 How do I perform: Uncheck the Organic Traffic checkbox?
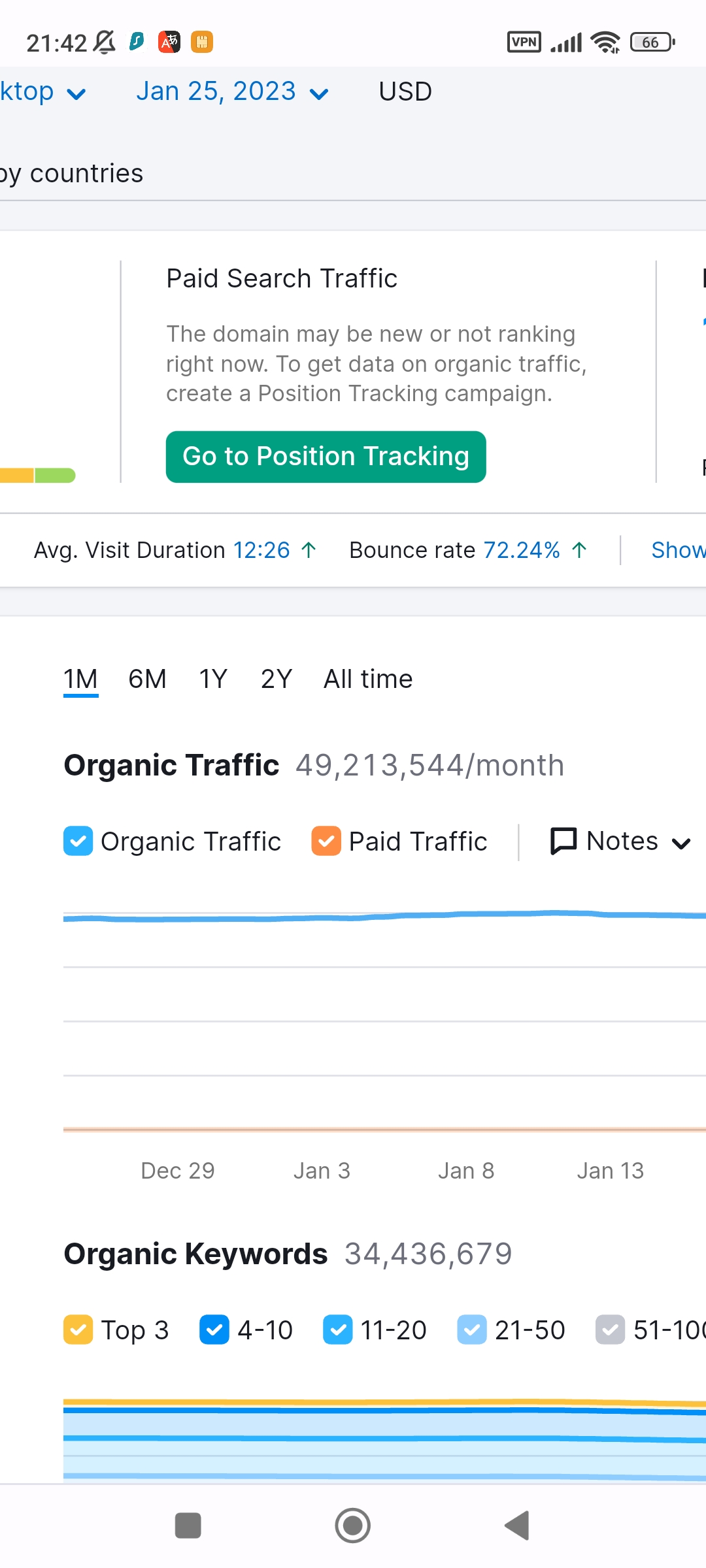point(78,841)
